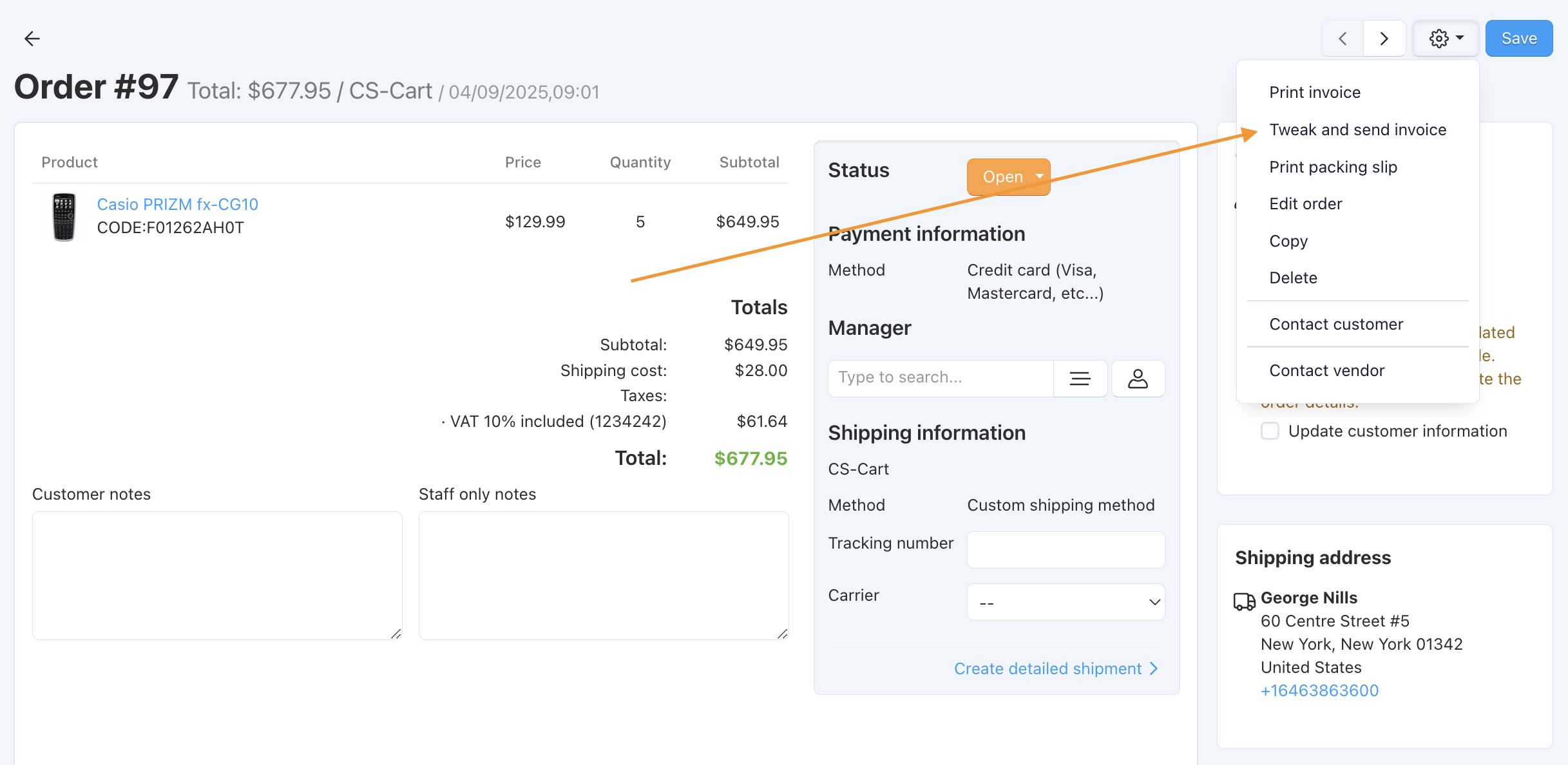Tick Update customer information checkbox

pos(1270,431)
